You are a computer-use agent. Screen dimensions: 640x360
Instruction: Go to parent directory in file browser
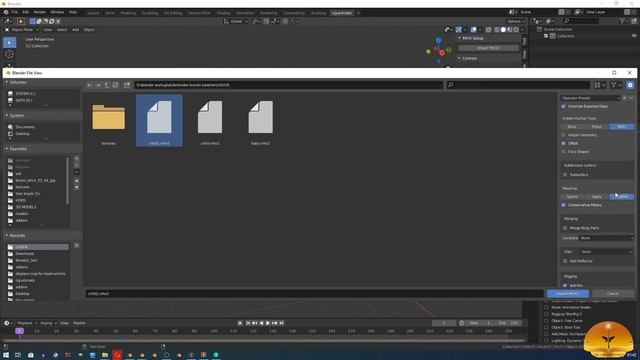(x=107, y=85)
